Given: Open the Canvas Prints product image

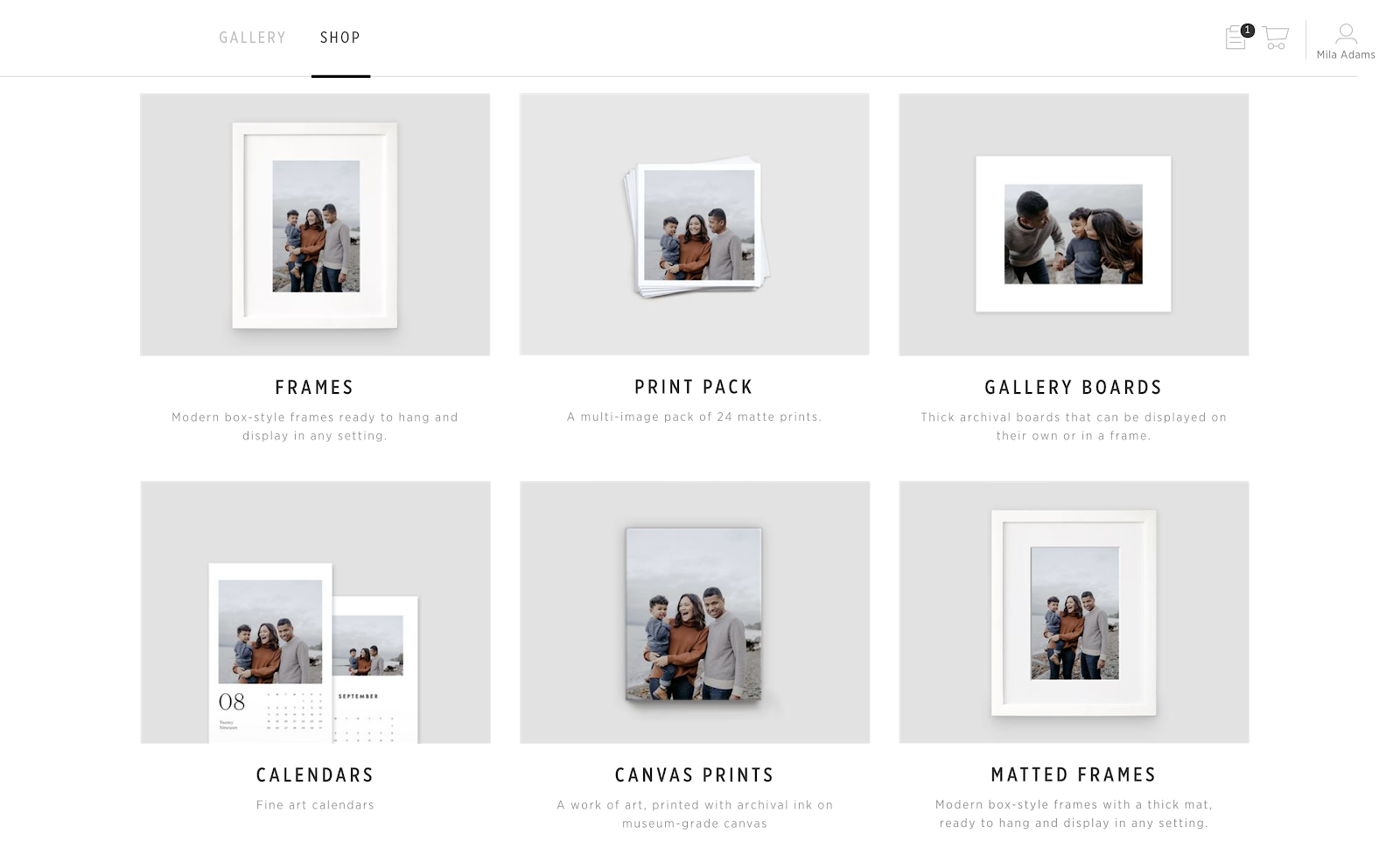Looking at the screenshot, I should coord(695,612).
